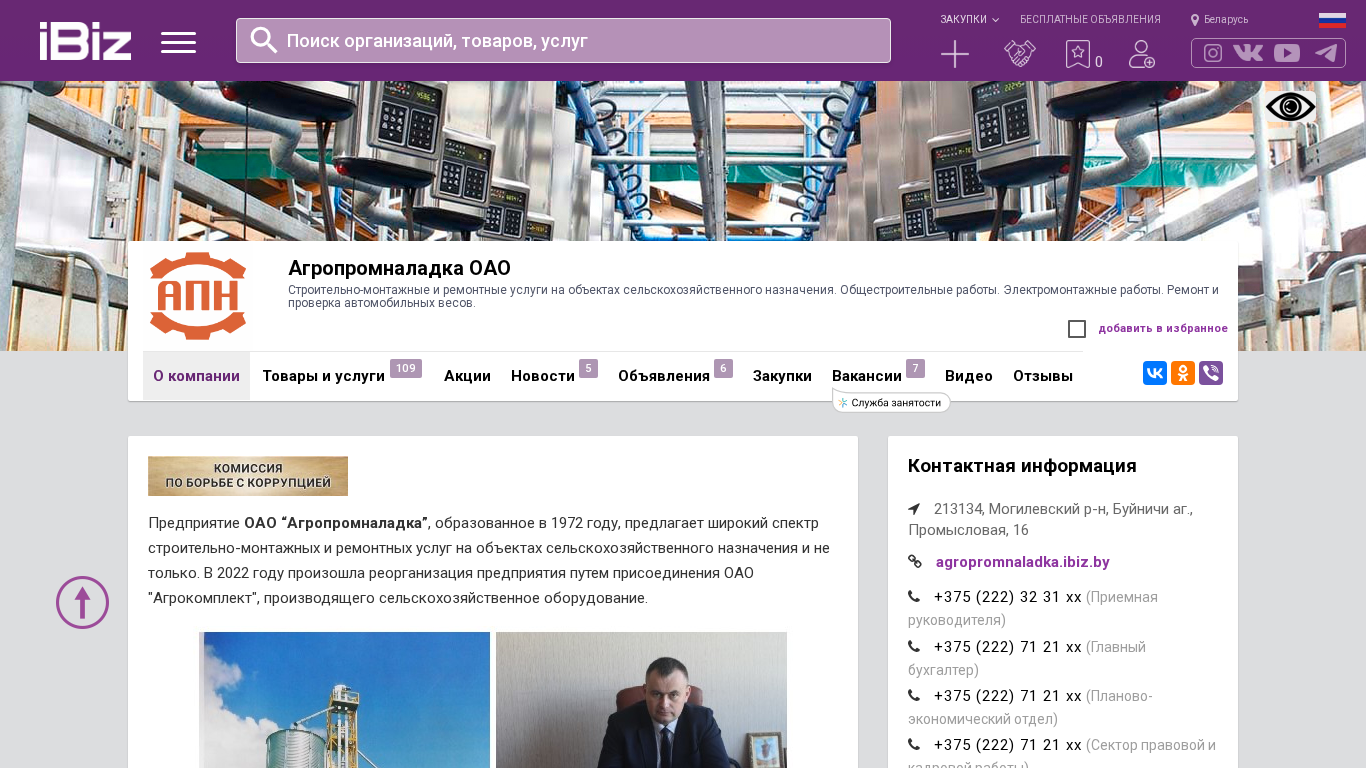Click добавить в избранное link

pos(1163,329)
